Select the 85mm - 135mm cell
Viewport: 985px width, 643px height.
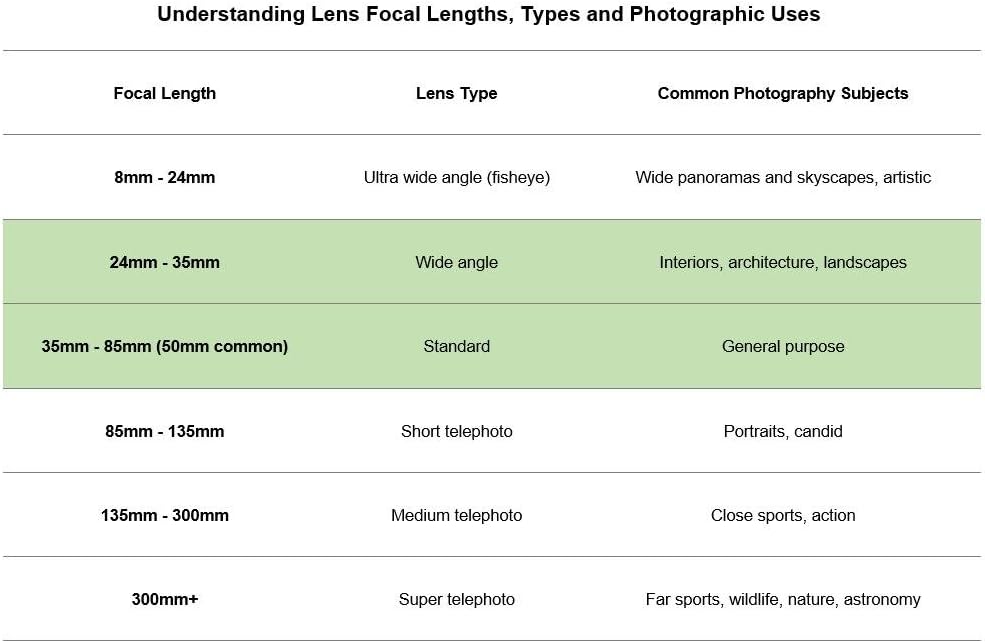(x=165, y=432)
